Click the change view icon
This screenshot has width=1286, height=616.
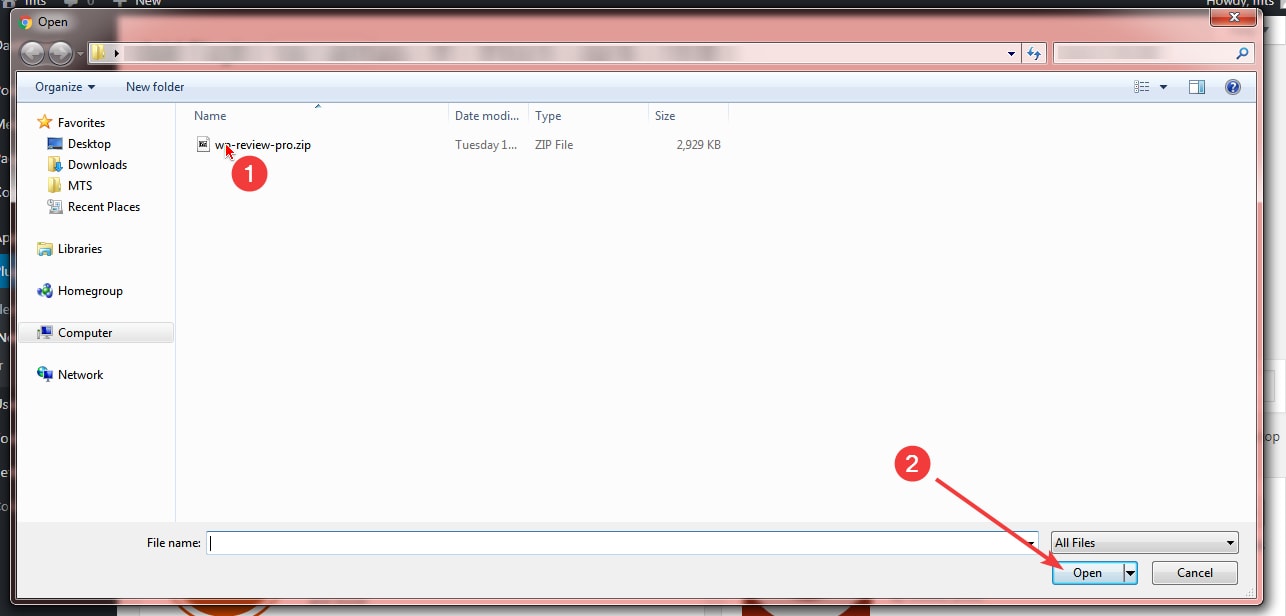click(1142, 87)
